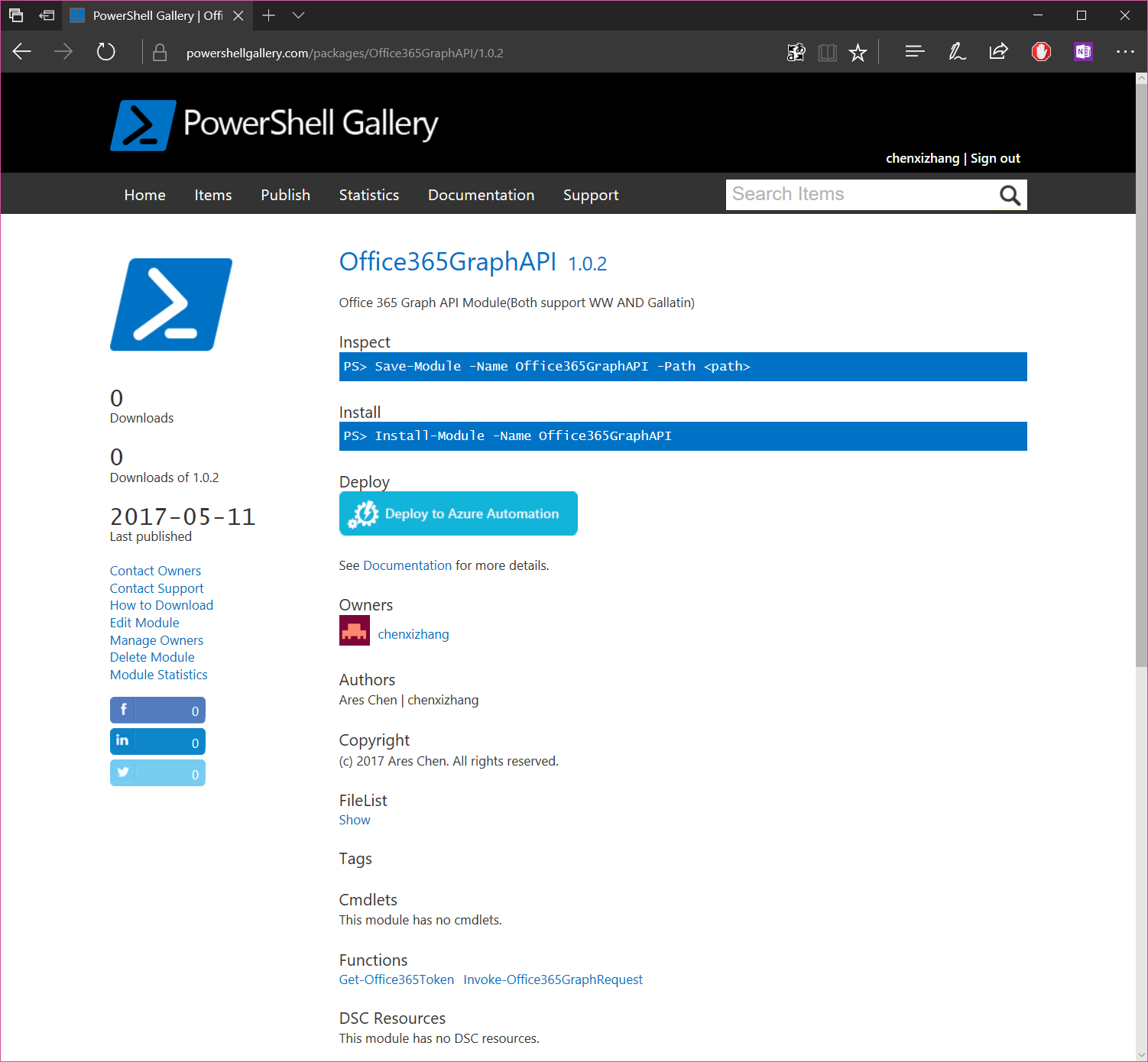Click the adblocker stop-hand icon
This screenshot has height=1062, width=1148.
coord(1040,52)
